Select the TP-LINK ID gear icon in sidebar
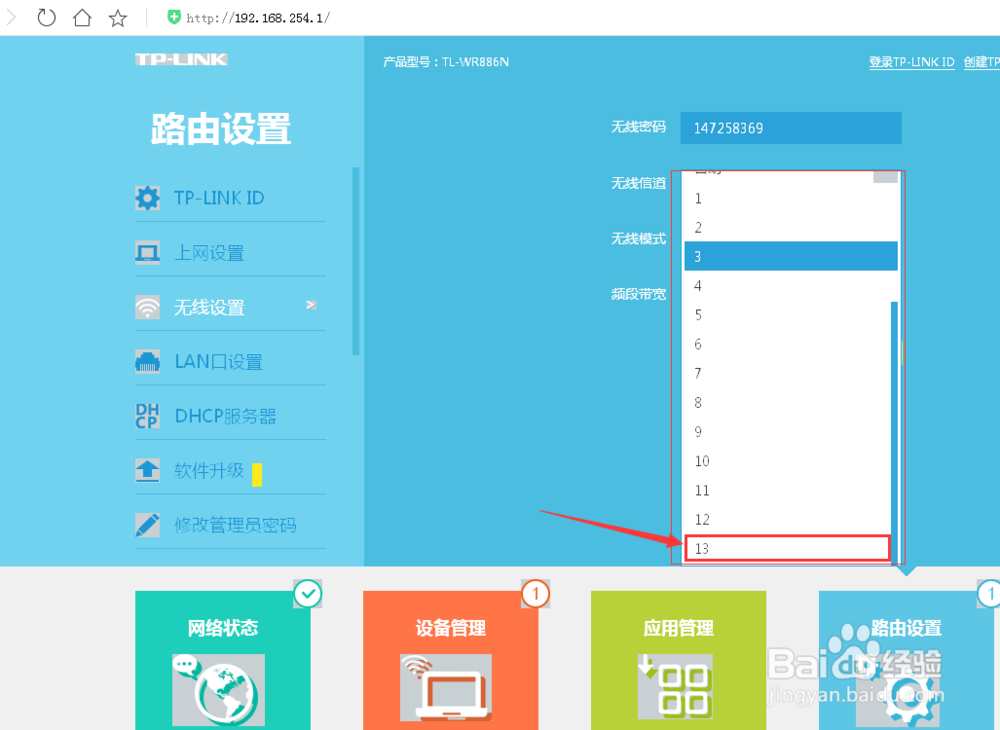Viewport: 1000px width, 730px height. pyautogui.click(x=147, y=198)
